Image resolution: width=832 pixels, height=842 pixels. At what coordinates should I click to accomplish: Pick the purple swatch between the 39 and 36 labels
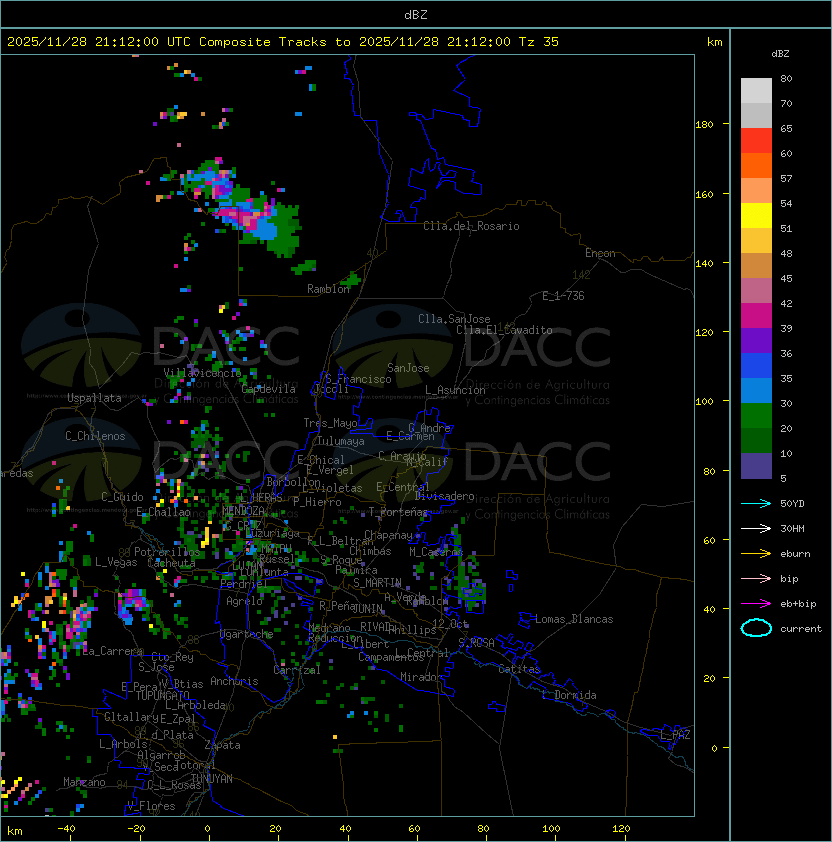click(x=756, y=340)
